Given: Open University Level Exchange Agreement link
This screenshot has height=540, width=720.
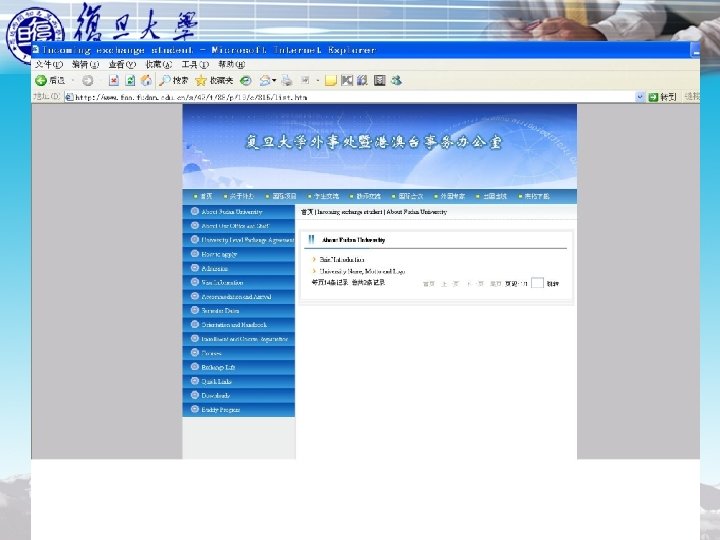Looking at the screenshot, I should point(248,240).
